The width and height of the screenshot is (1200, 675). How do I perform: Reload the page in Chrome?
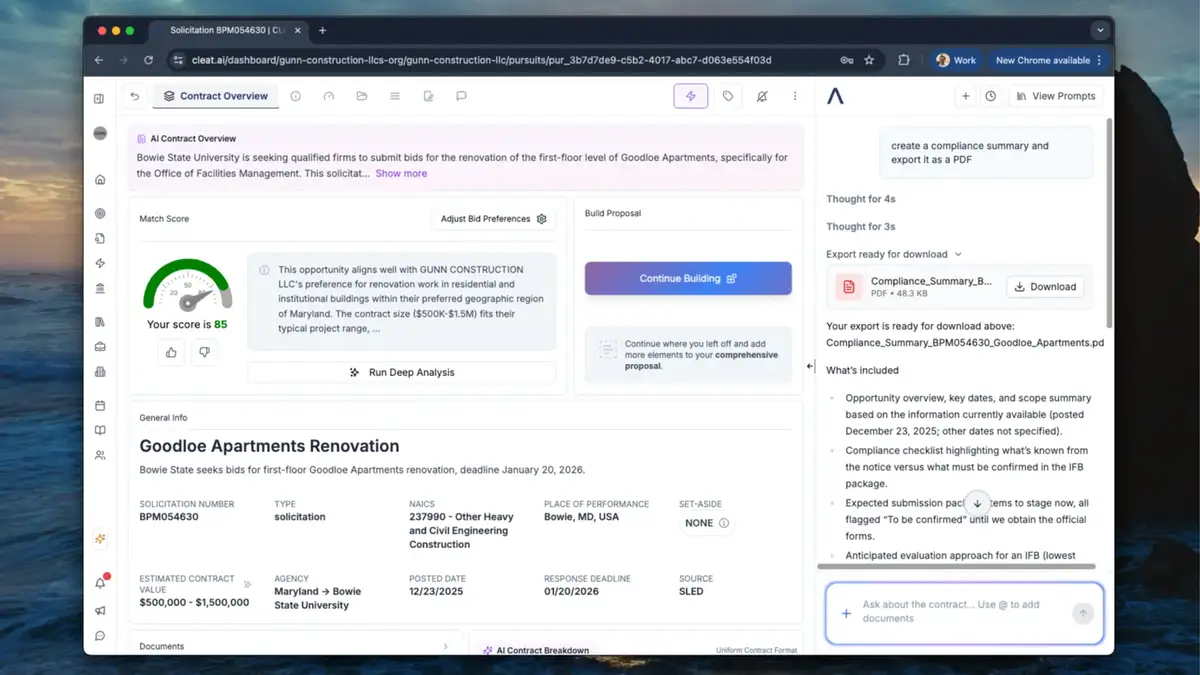(148, 60)
